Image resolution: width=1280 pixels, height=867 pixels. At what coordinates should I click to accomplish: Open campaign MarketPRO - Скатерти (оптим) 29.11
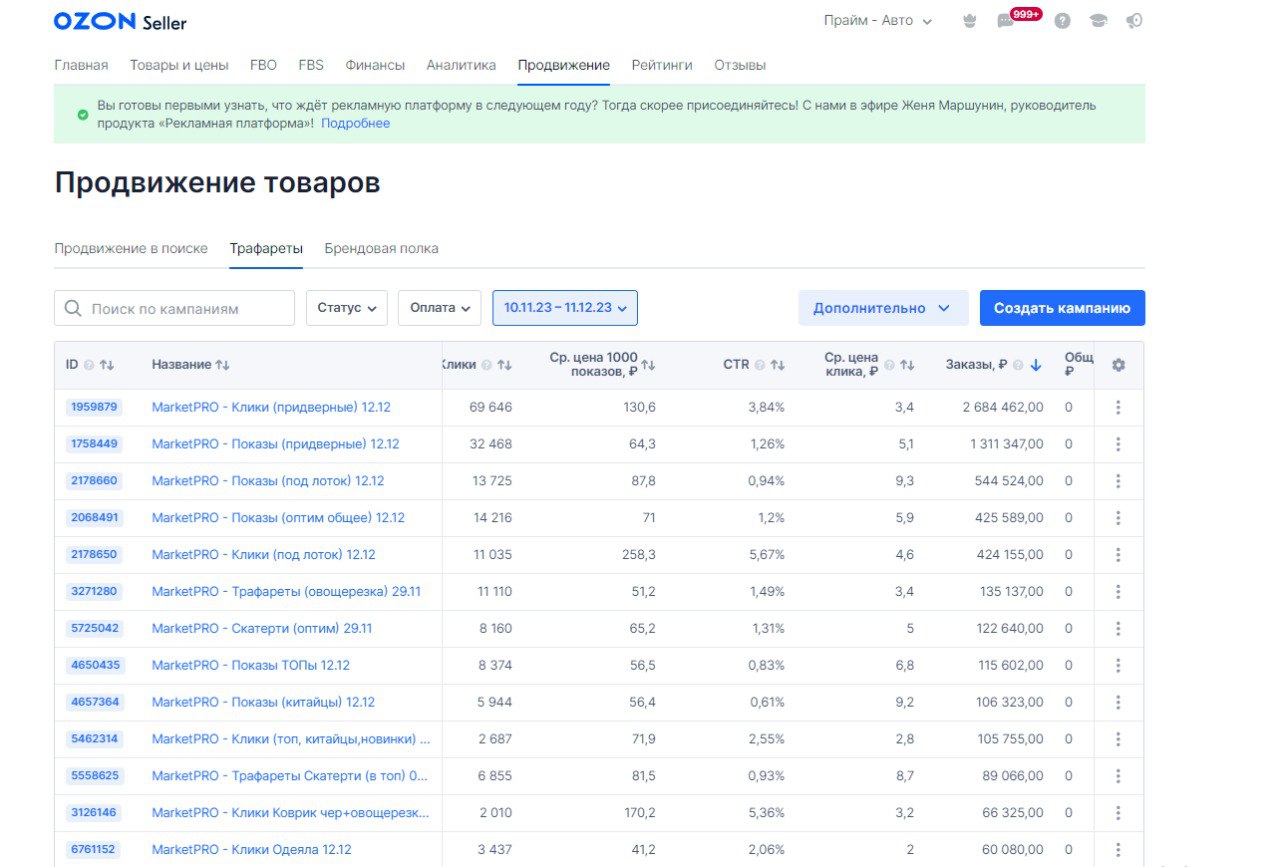click(262, 629)
